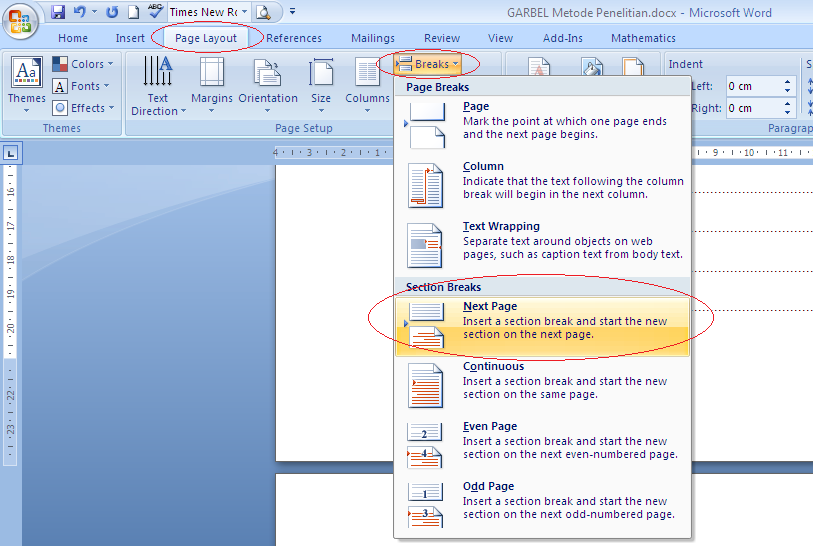Image resolution: width=813 pixels, height=546 pixels.
Task: Open theme Colors options
Action: click(x=83, y=64)
